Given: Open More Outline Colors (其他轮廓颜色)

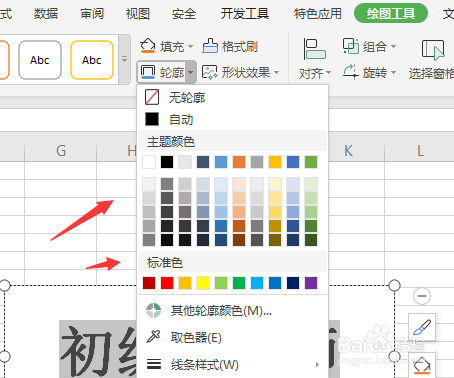Looking at the screenshot, I should [x=233, y=311].
